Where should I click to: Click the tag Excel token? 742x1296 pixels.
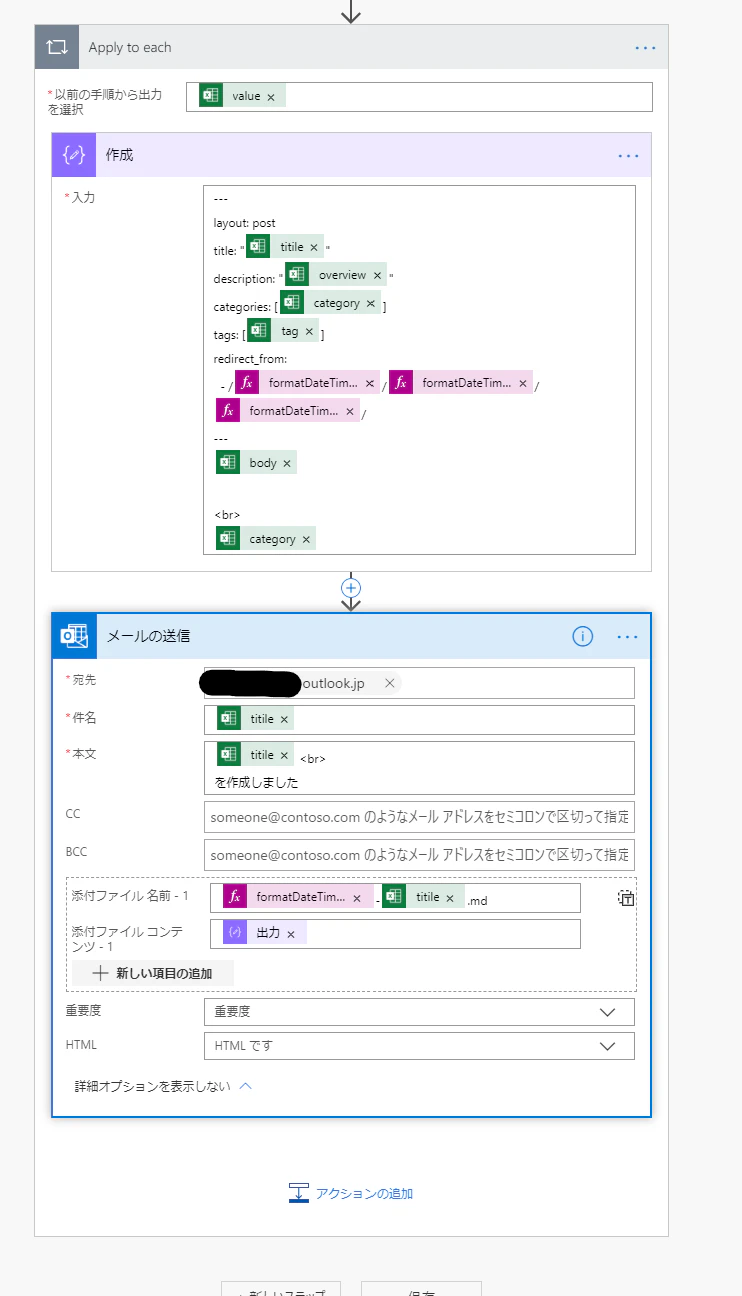point(283,331)
